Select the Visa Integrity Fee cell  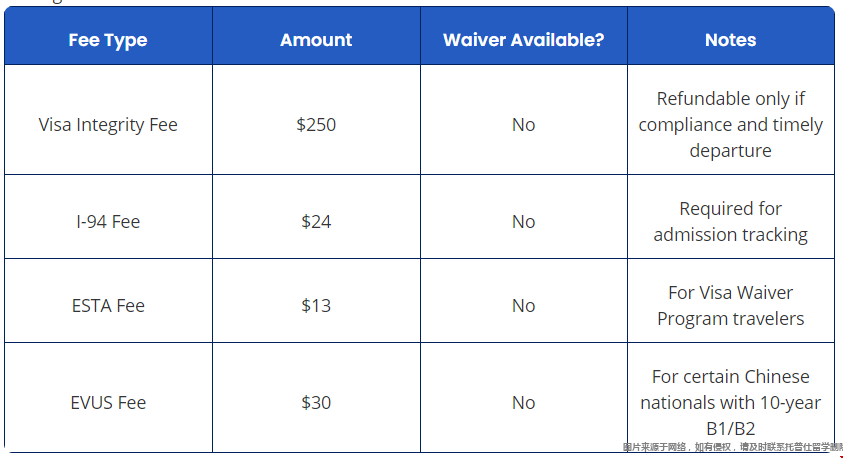coord(108,125)
